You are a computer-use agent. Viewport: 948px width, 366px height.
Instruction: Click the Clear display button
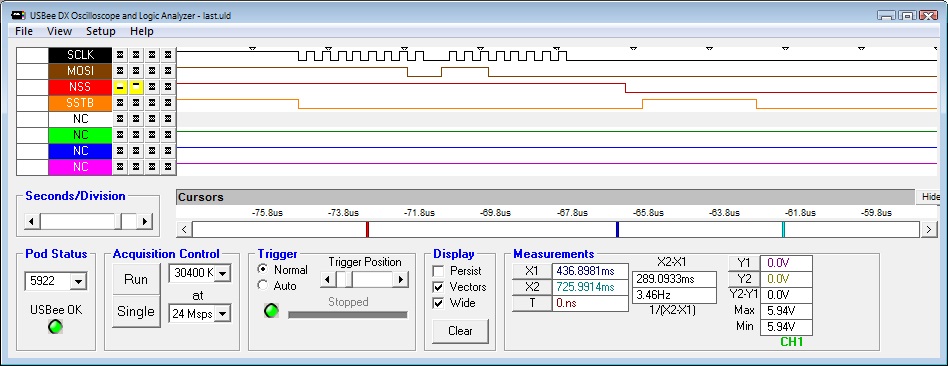coord(460,331)
